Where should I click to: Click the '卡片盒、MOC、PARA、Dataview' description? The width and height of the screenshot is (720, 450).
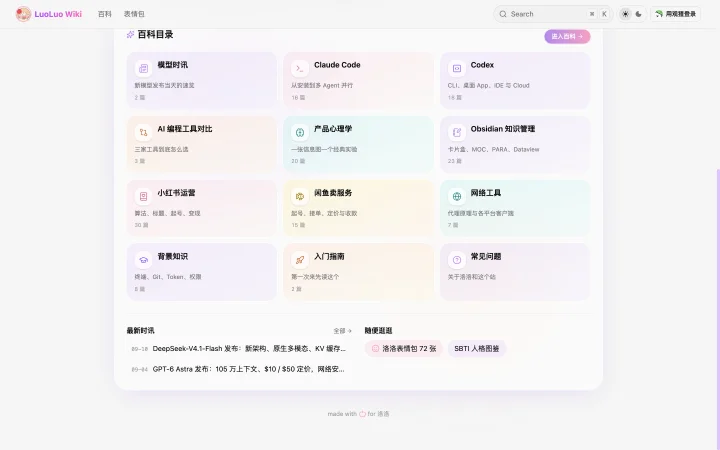pyautogui.click(x=494, y=149)
